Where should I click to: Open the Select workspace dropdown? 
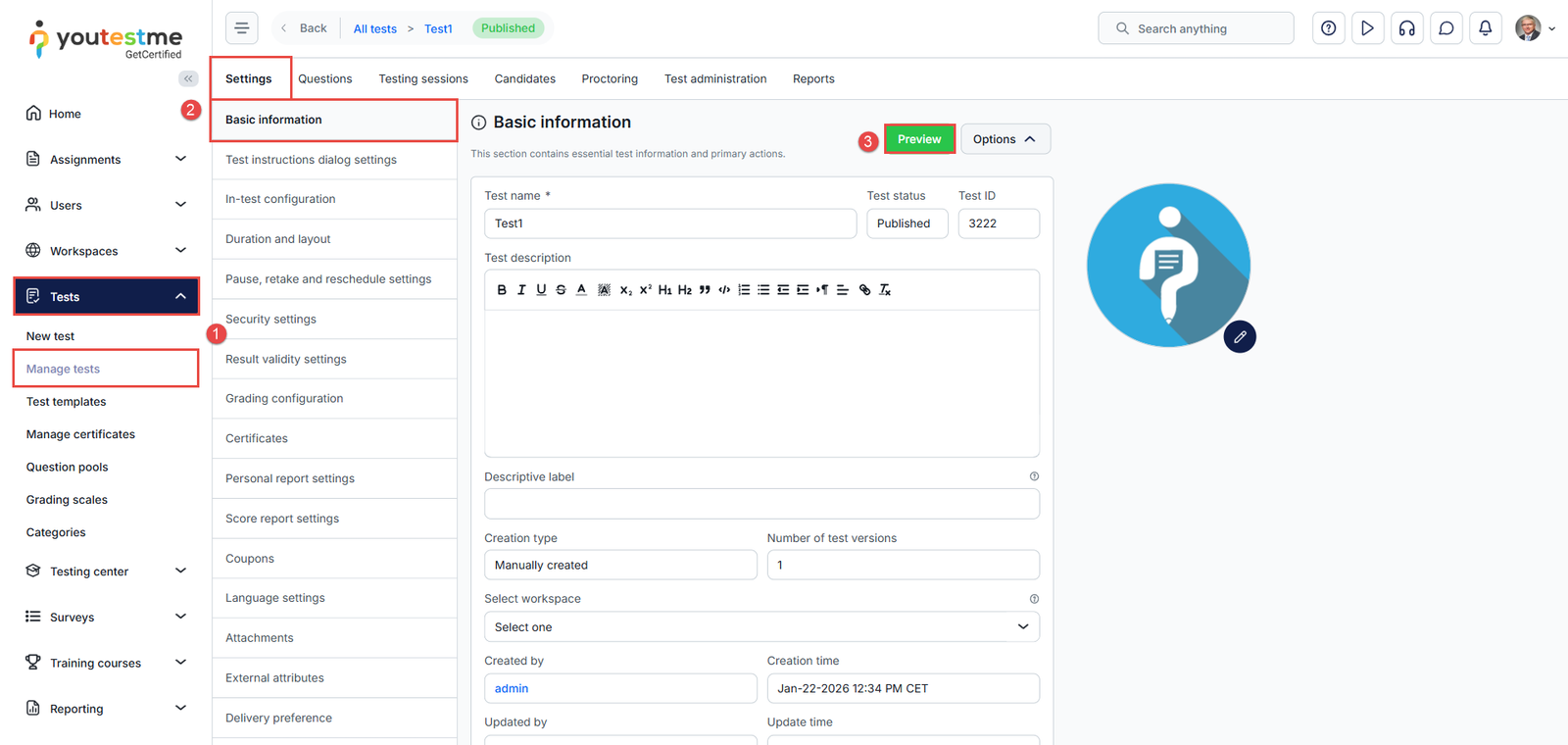click(x=761, y=627)
